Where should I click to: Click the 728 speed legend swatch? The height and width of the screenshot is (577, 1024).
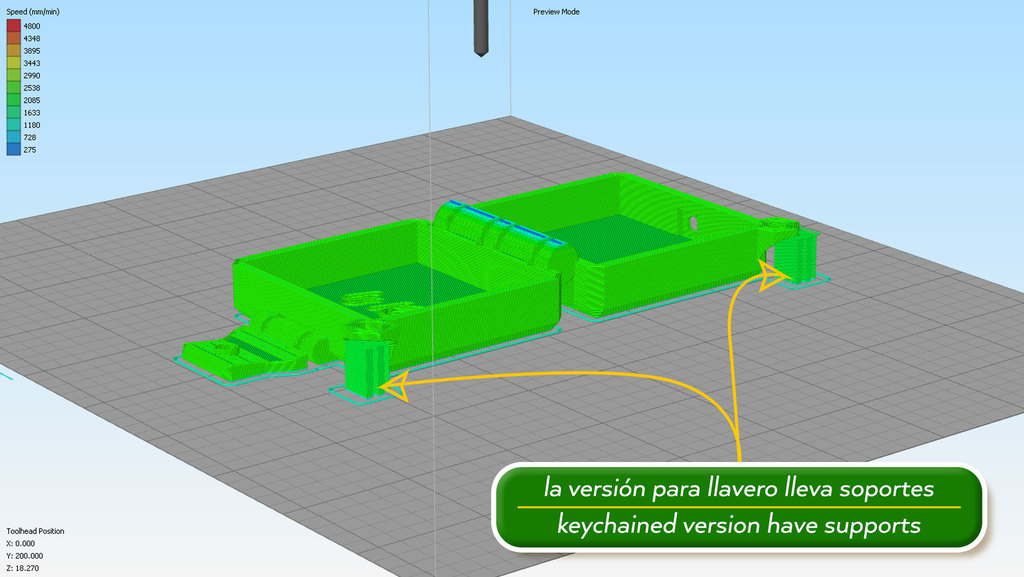point(14,137)
